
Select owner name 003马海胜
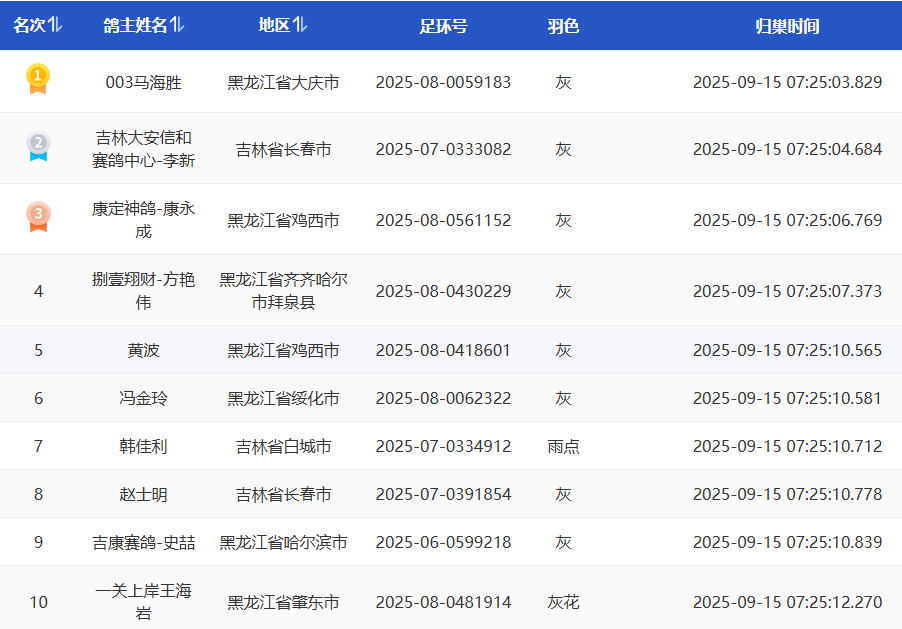click(x=143, y=82)
